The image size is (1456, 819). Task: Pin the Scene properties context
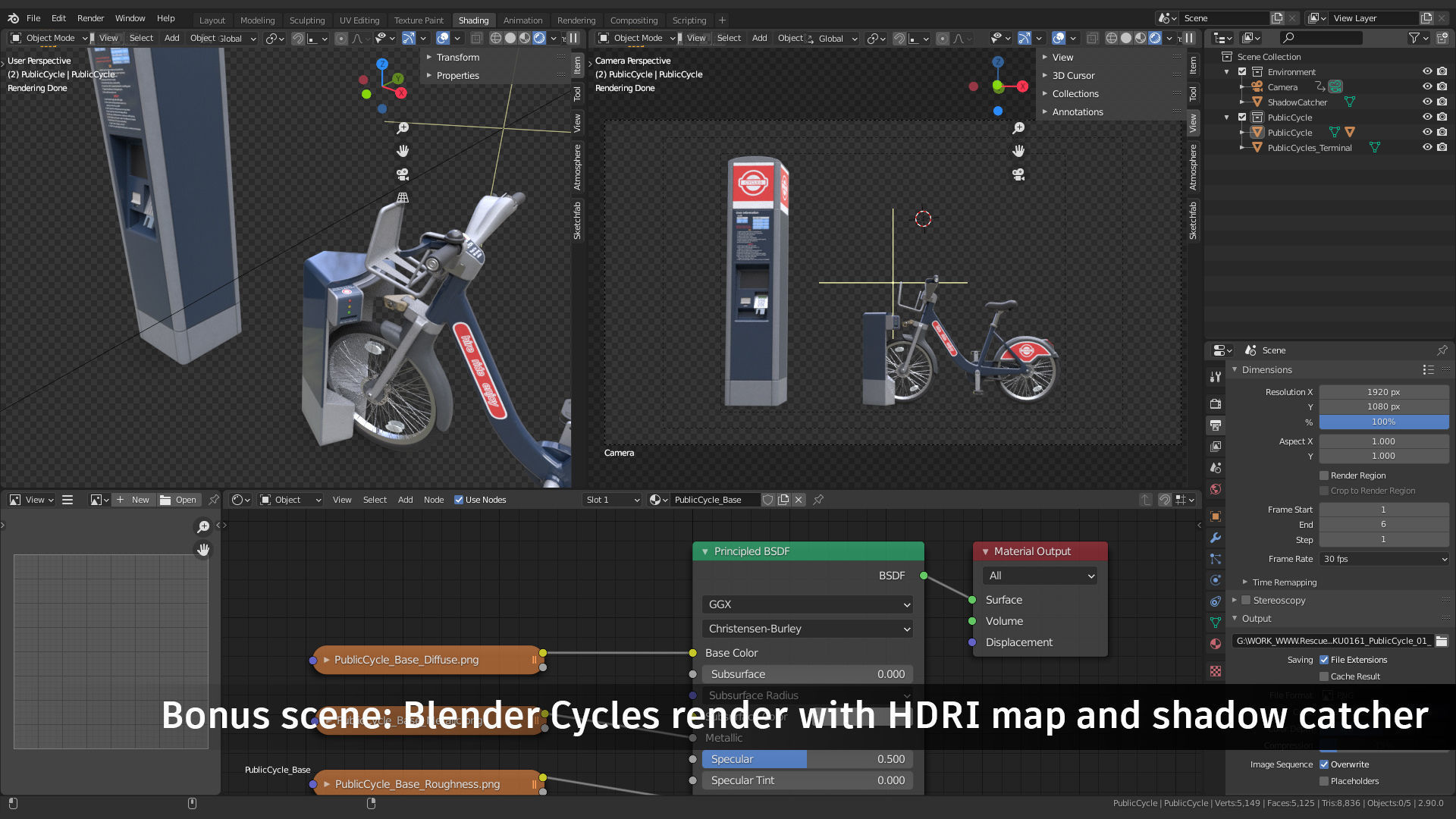click(1442, 350)
